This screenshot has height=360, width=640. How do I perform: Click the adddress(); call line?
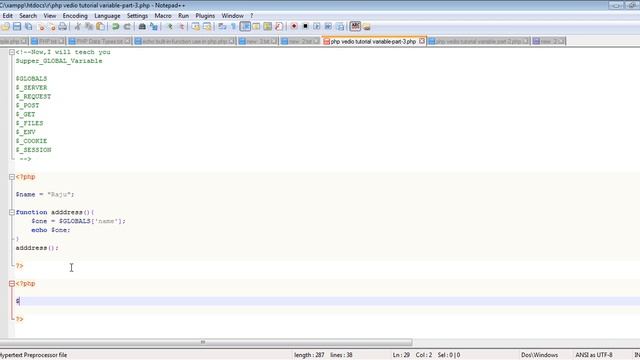[x=37, y=248]
